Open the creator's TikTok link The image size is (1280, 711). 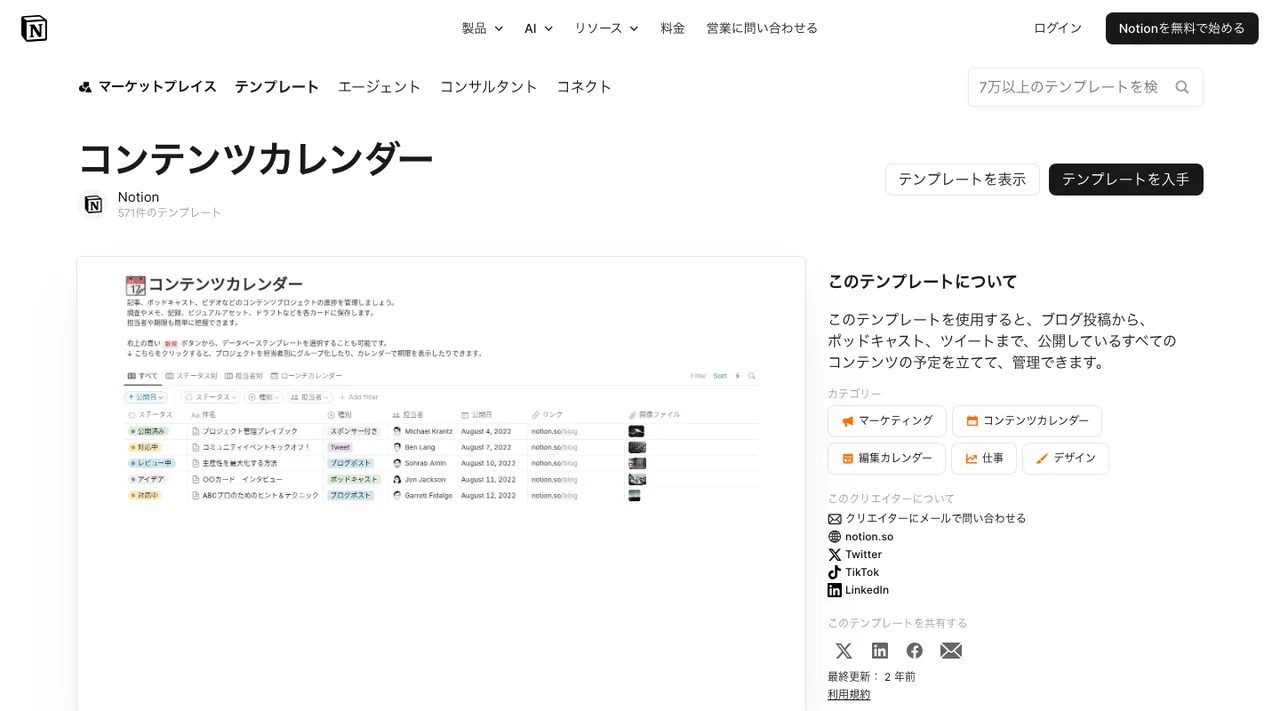click(x=862, y=572)
